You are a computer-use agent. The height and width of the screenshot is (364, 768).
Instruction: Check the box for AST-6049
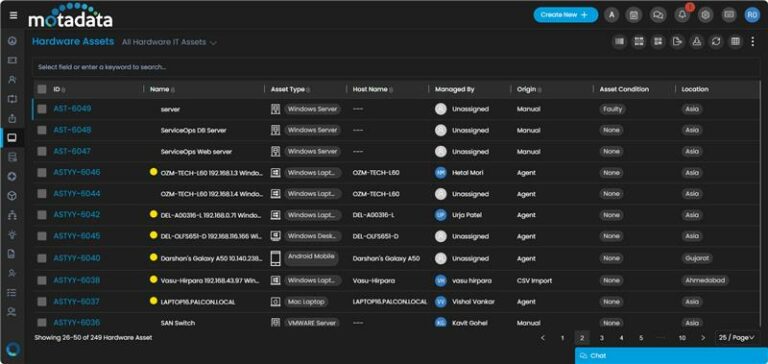click(x=42, y=109)
